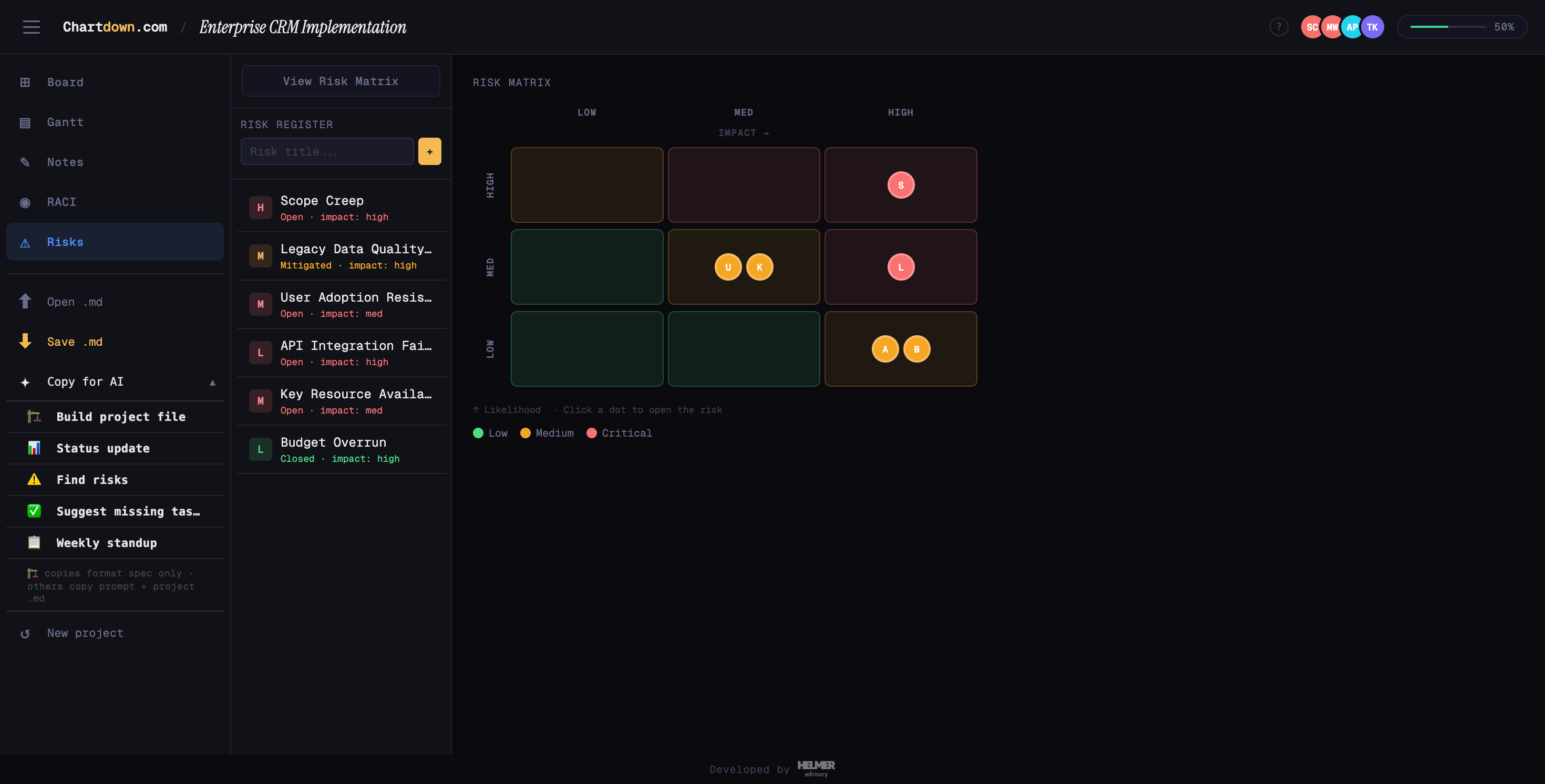Select the Gantt view icon
The width and height of the screenshot is (1545, 784).
tap(25, 122)
